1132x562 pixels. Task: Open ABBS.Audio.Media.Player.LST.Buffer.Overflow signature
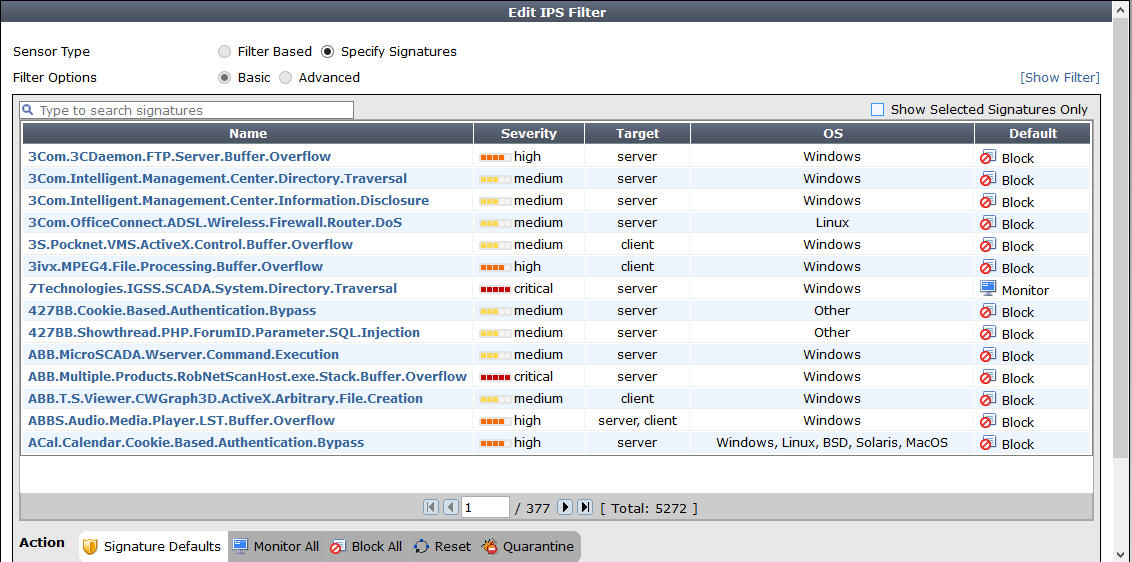click(x=181, y=420)
